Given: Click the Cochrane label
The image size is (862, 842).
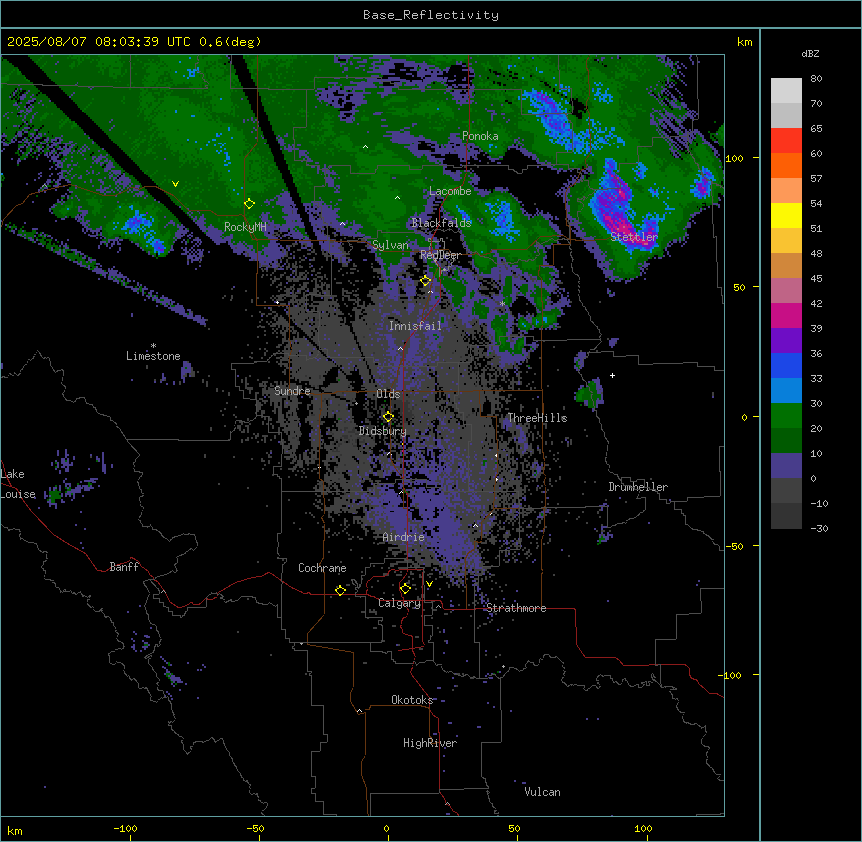Looking at the screenshot, I should pyautogui.click(x=322, y=568).
